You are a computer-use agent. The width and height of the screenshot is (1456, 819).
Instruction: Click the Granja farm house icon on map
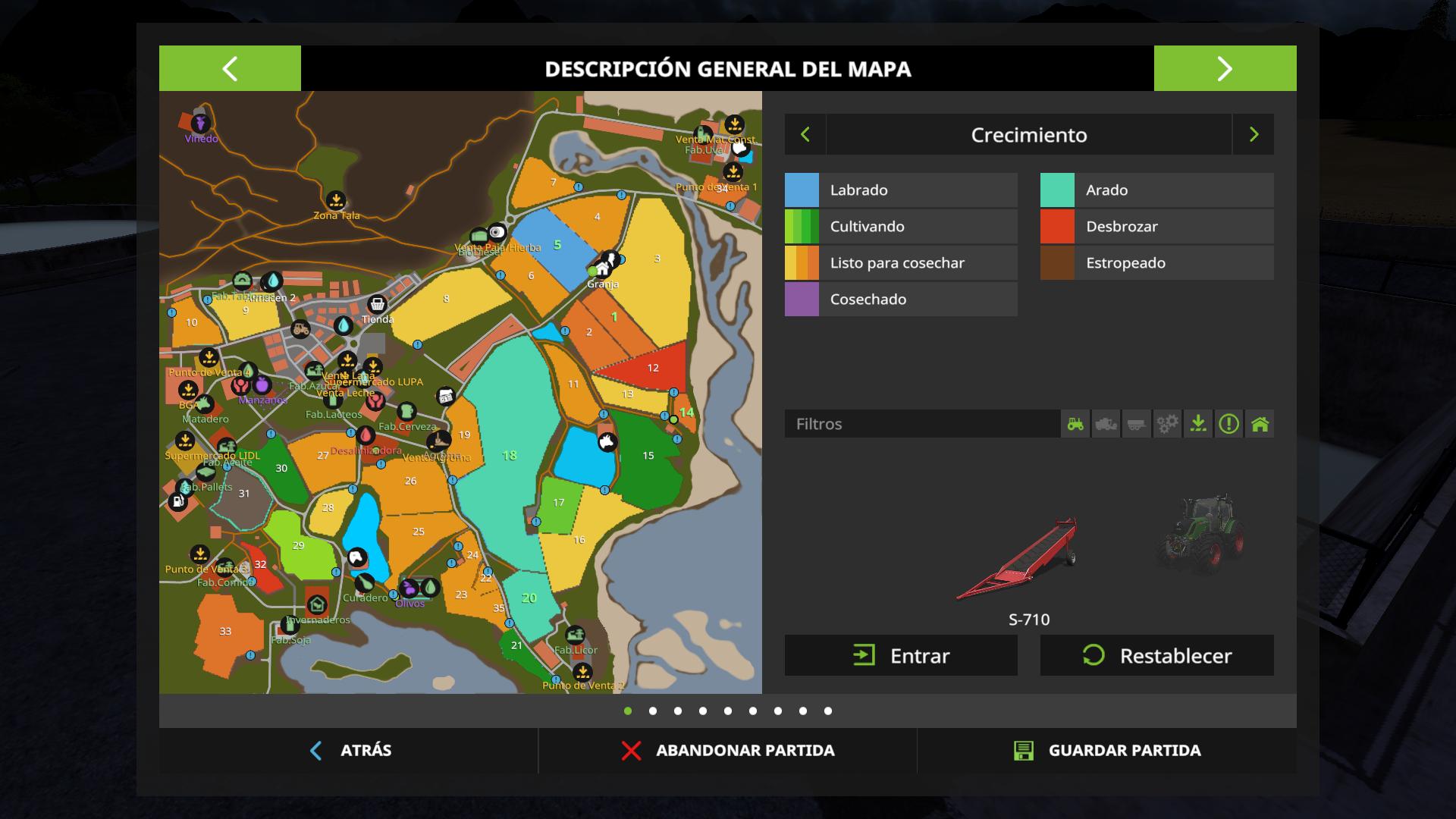603,269
